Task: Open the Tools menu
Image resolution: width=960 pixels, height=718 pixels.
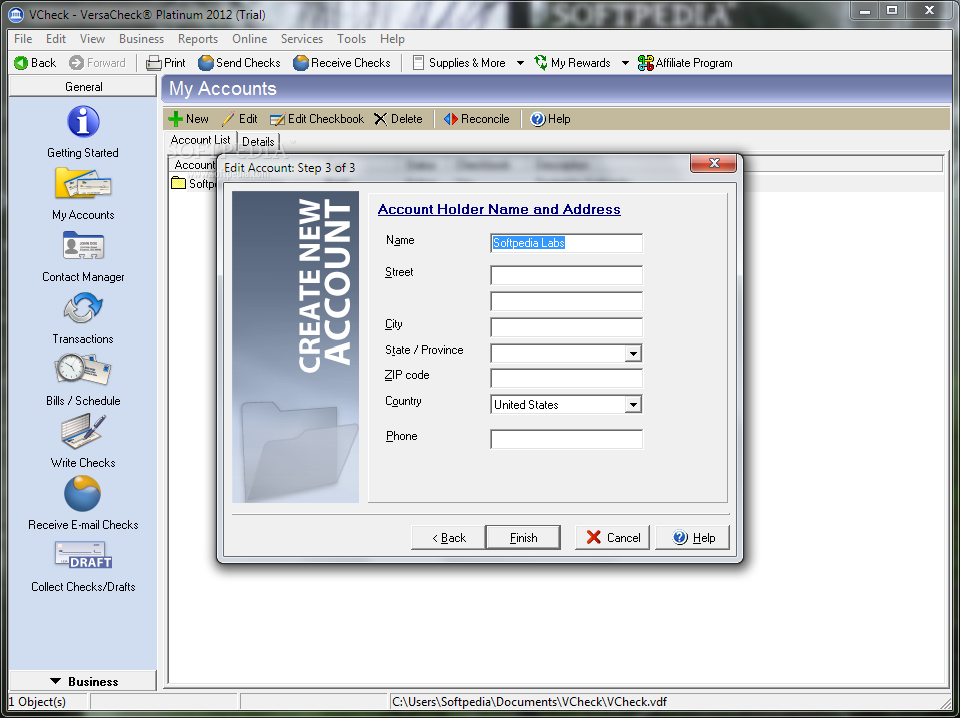Action: [x=351, y=39]
